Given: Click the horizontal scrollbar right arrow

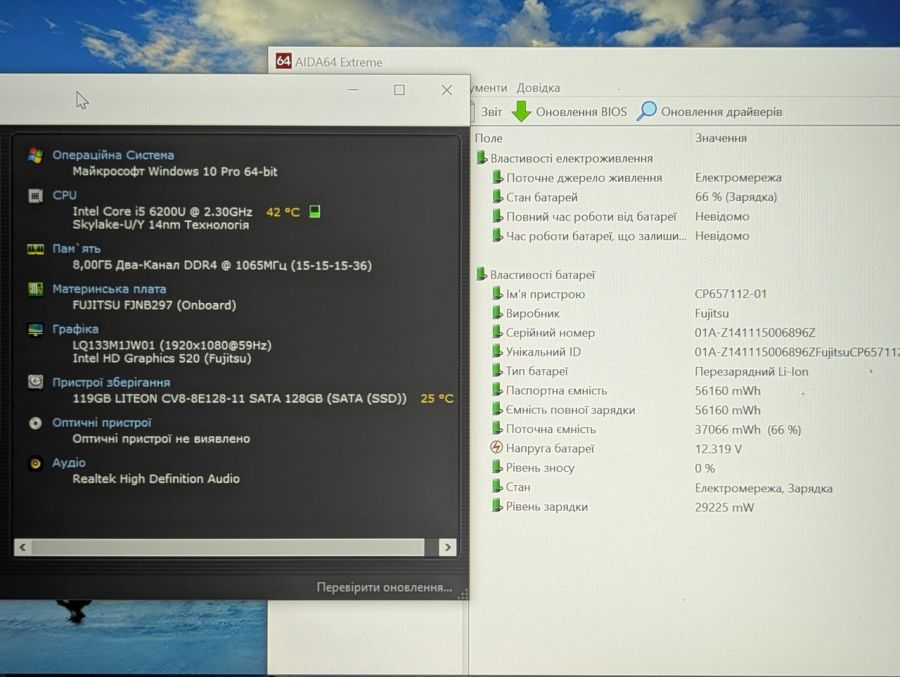Looking at the screenshot, I should (448, 547).
